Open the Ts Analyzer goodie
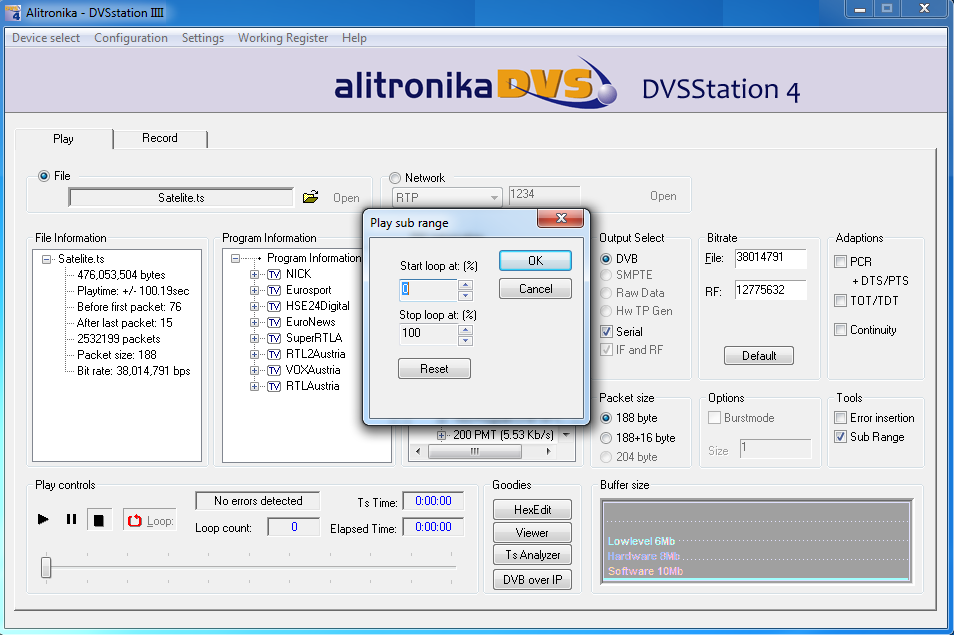This screenshot has height=635, width=954. (532, 555)
